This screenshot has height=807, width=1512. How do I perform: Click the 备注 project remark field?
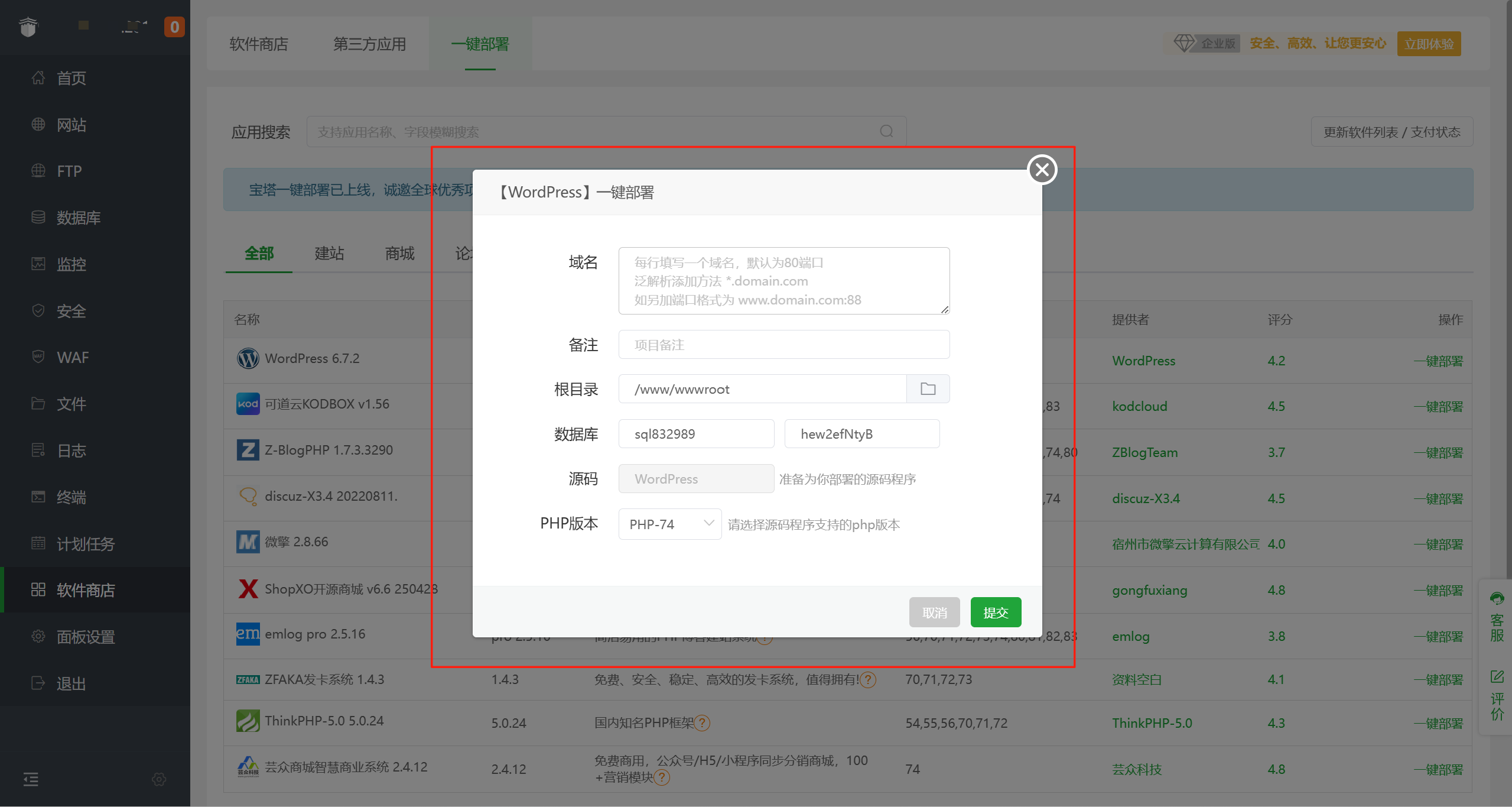784,345
